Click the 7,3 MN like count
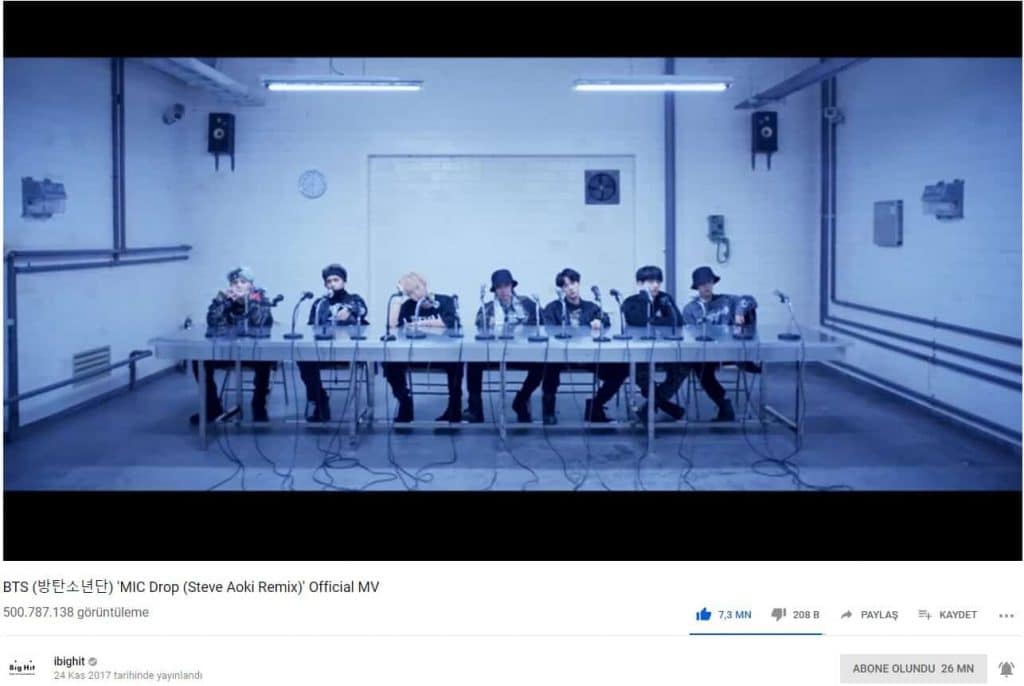This screenshot has width=1024, height=686. point(735,615)
